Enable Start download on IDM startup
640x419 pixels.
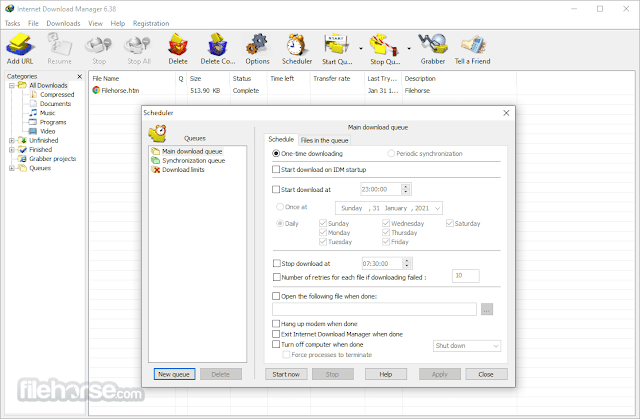click(x=276, y=169)
